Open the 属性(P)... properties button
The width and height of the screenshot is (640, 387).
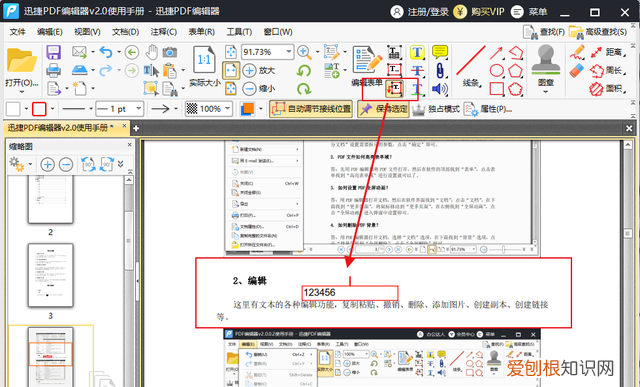point(488,109)
